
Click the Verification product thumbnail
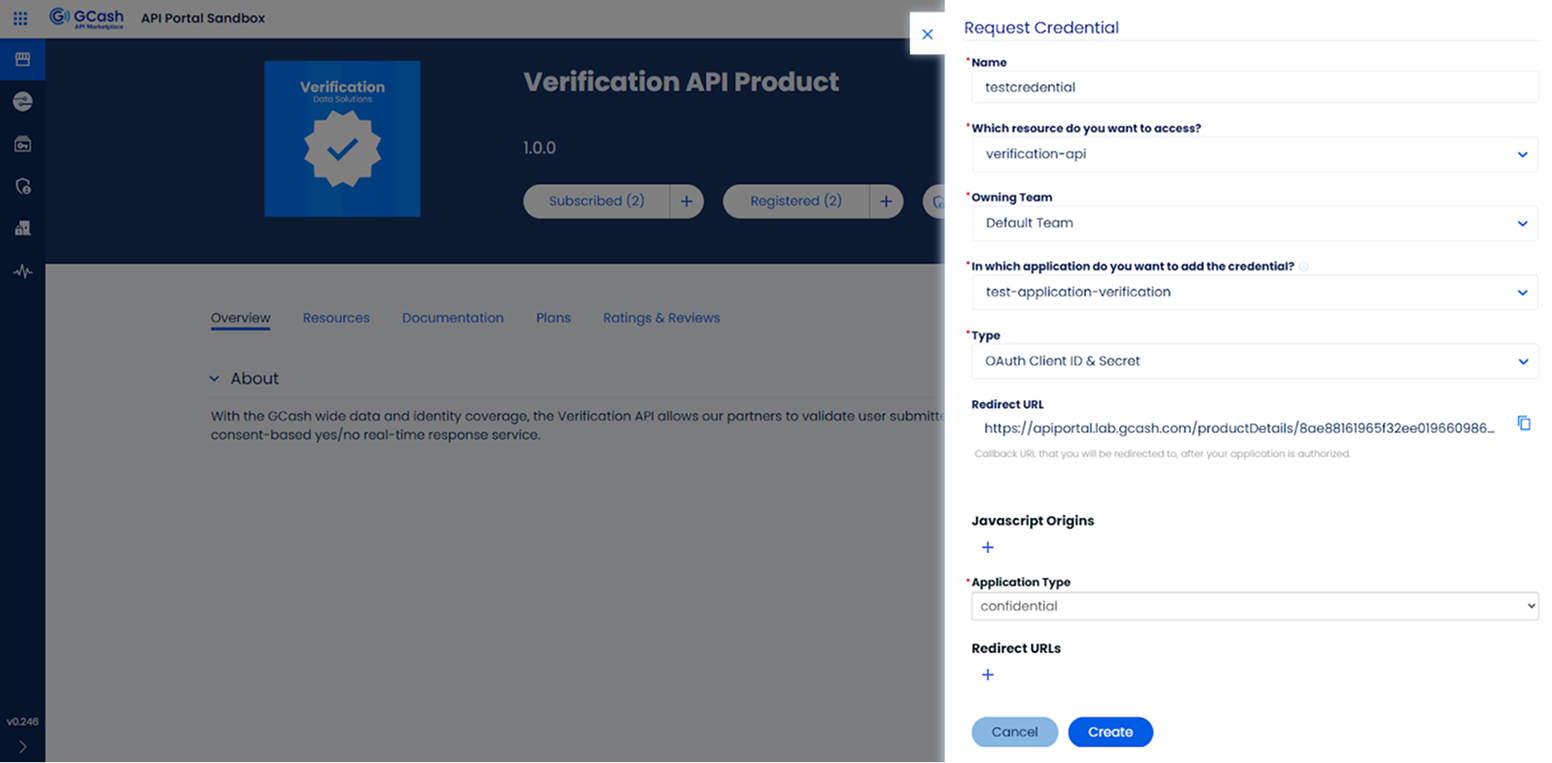click(x=342, y=139)
